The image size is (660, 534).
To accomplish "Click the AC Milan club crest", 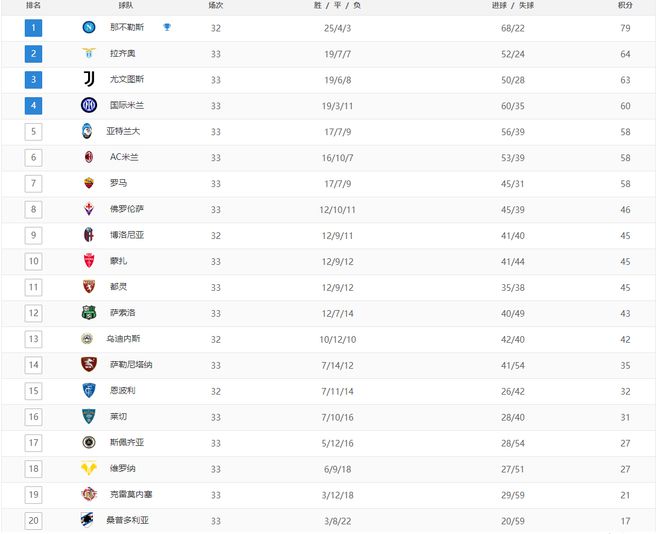I will (88, 157).
